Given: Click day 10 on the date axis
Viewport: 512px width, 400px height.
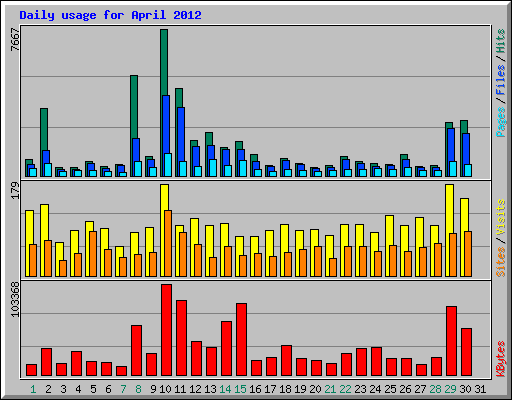Looking at the screenshot, I should [x=165, y=389].
